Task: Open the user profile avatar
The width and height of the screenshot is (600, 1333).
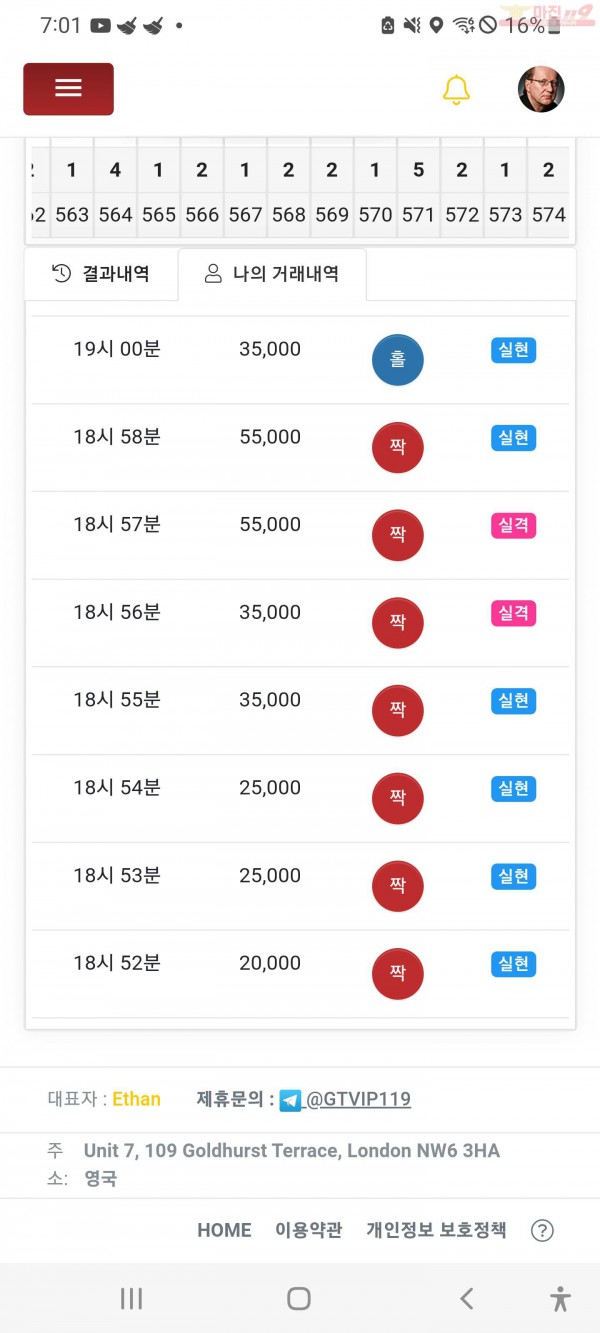Action: 541,89
